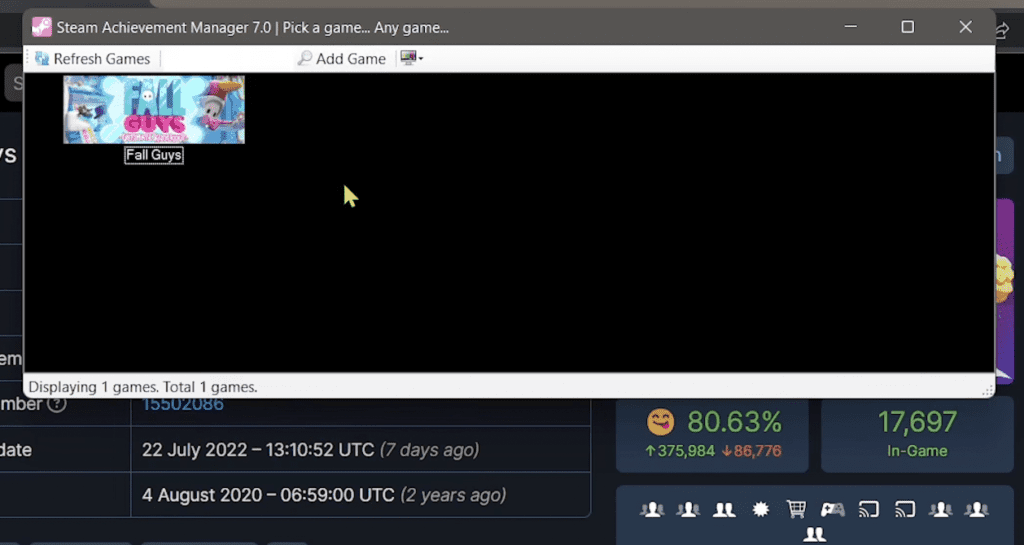1024x545 pixels.
Task: Click the Steam Achievement Manager title icon
Action: 41,27
